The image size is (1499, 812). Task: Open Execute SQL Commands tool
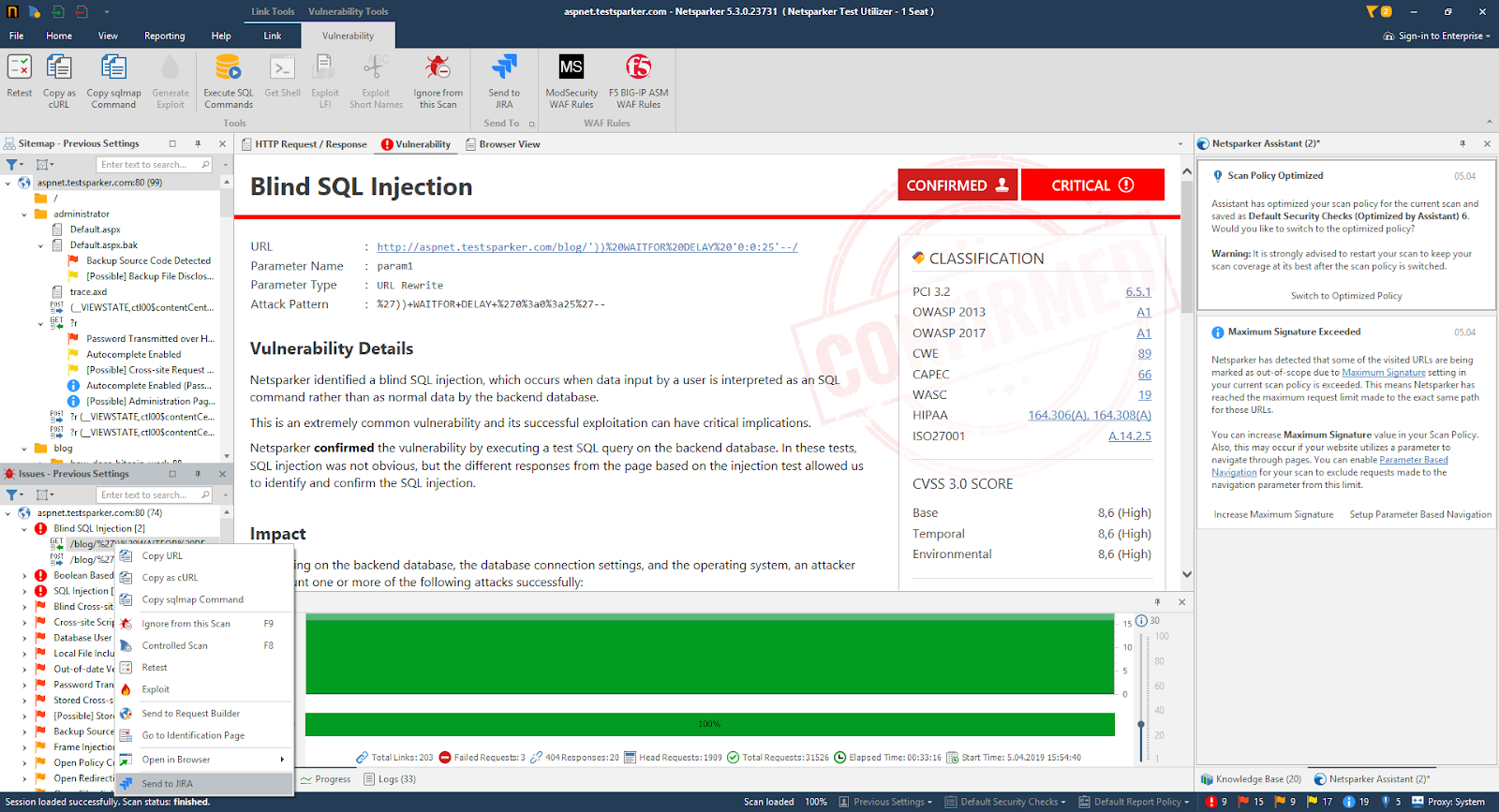click(x=228, y=68)
